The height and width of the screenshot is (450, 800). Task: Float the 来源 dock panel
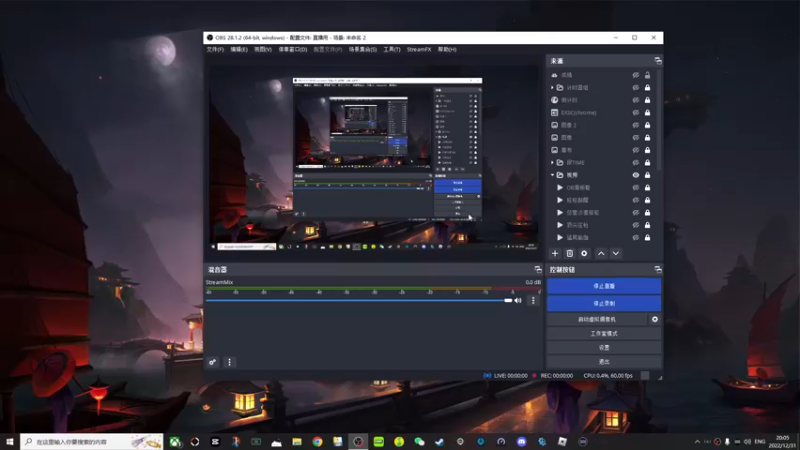[x=658, y=61]
